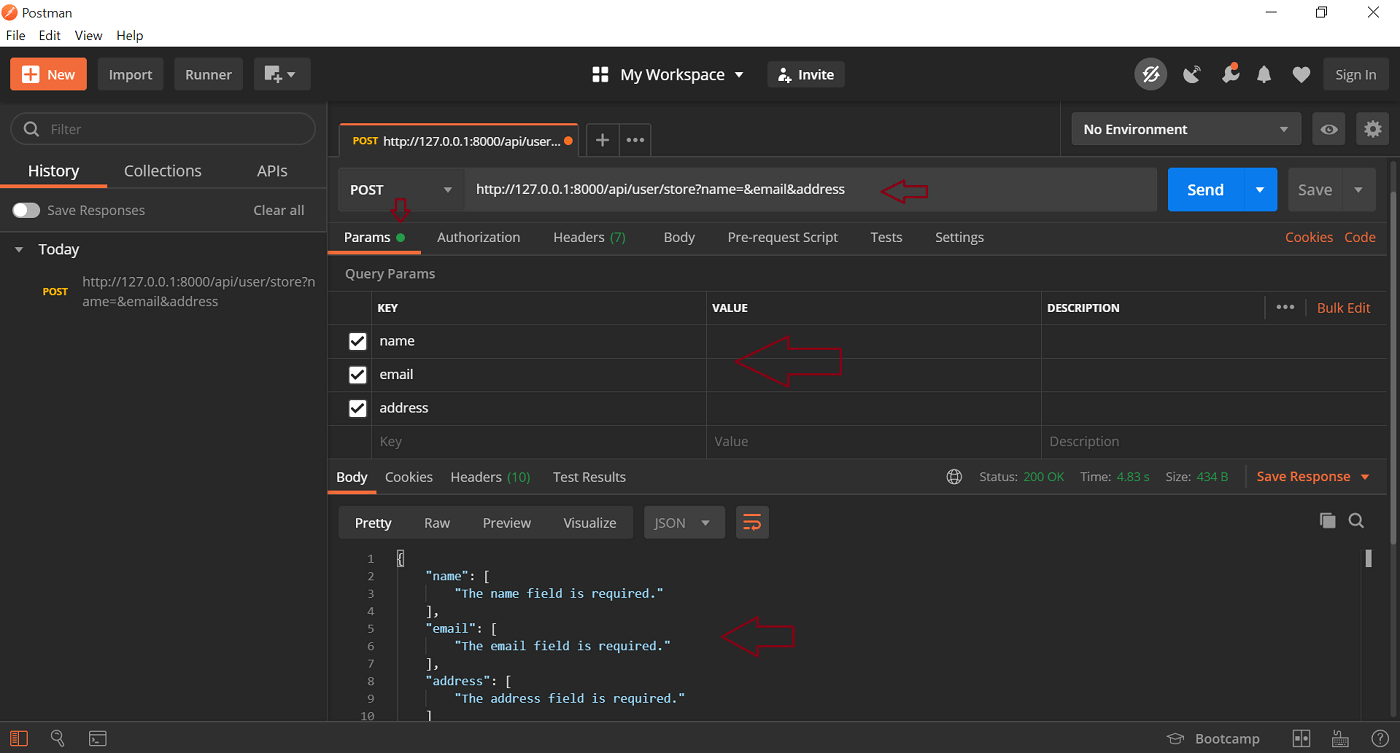Open the Send button dropdown arrow

(x=1260, y=189)
